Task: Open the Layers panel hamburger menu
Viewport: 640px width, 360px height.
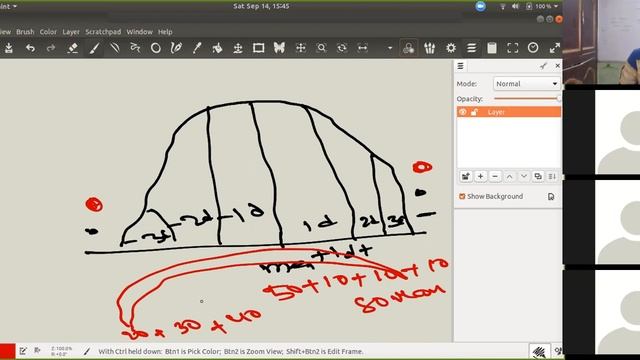Action: (x=460, y=66)
